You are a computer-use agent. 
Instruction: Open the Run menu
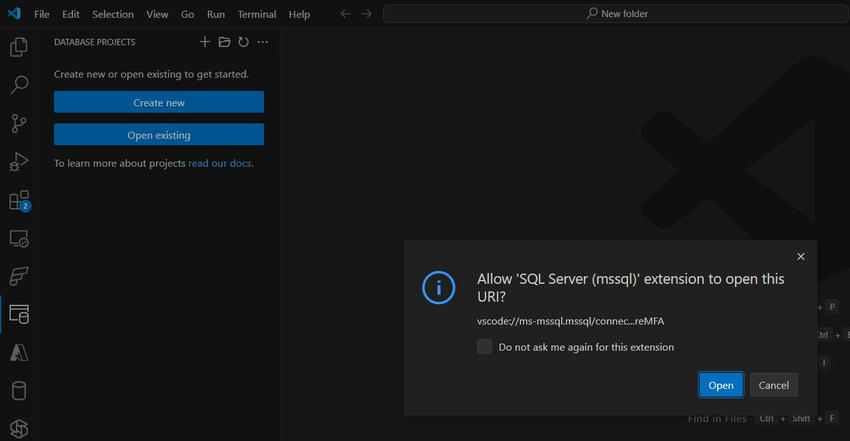[216, 14]
